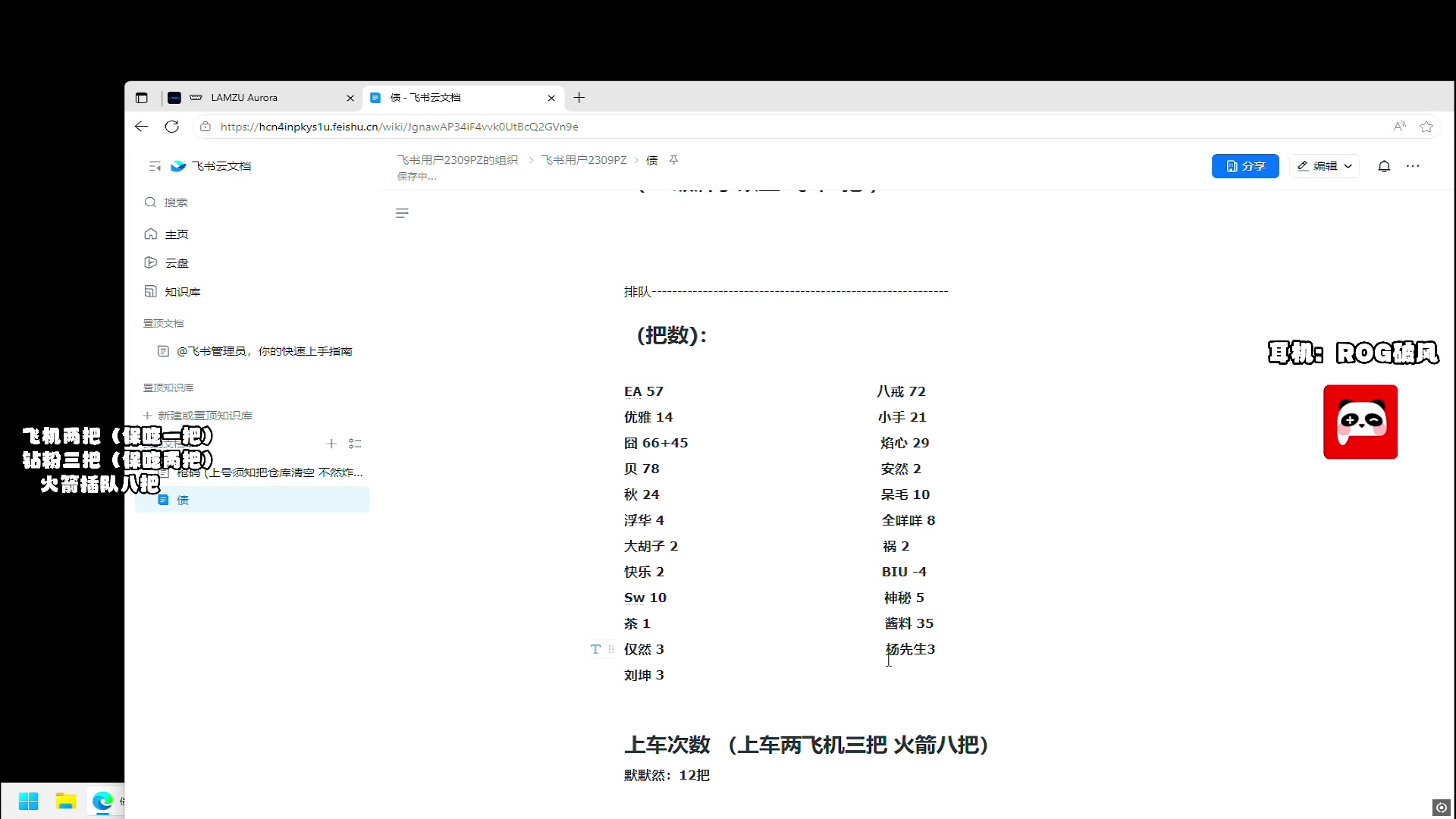The height and width of the screenshot is (819, 1456).
Task: Reload the page with refresh icon
Action: point(172,127)
